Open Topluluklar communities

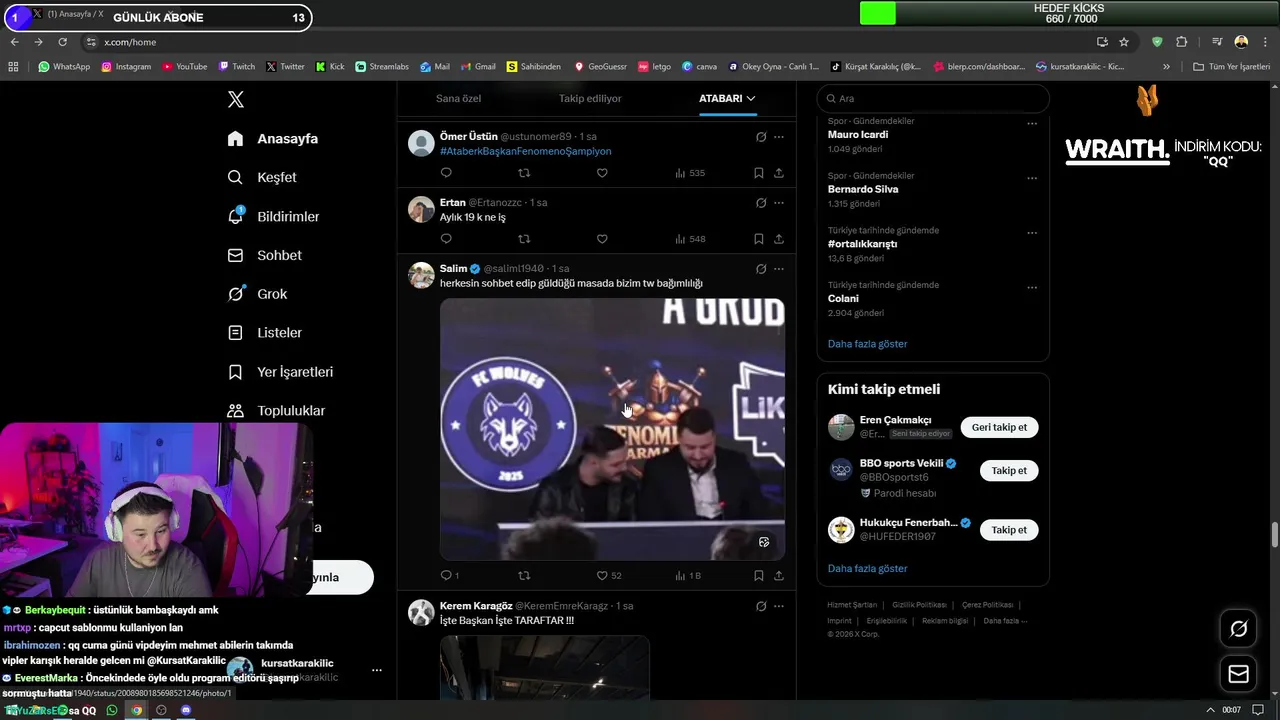coord(277,411)
